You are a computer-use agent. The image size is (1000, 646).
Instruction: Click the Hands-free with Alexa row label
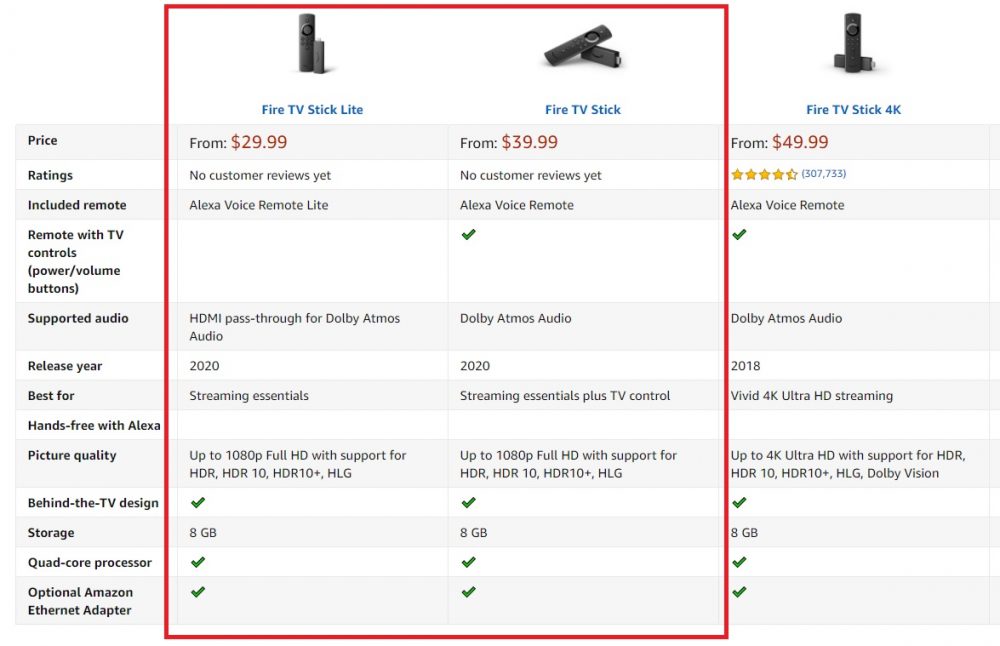coord(94,425)
